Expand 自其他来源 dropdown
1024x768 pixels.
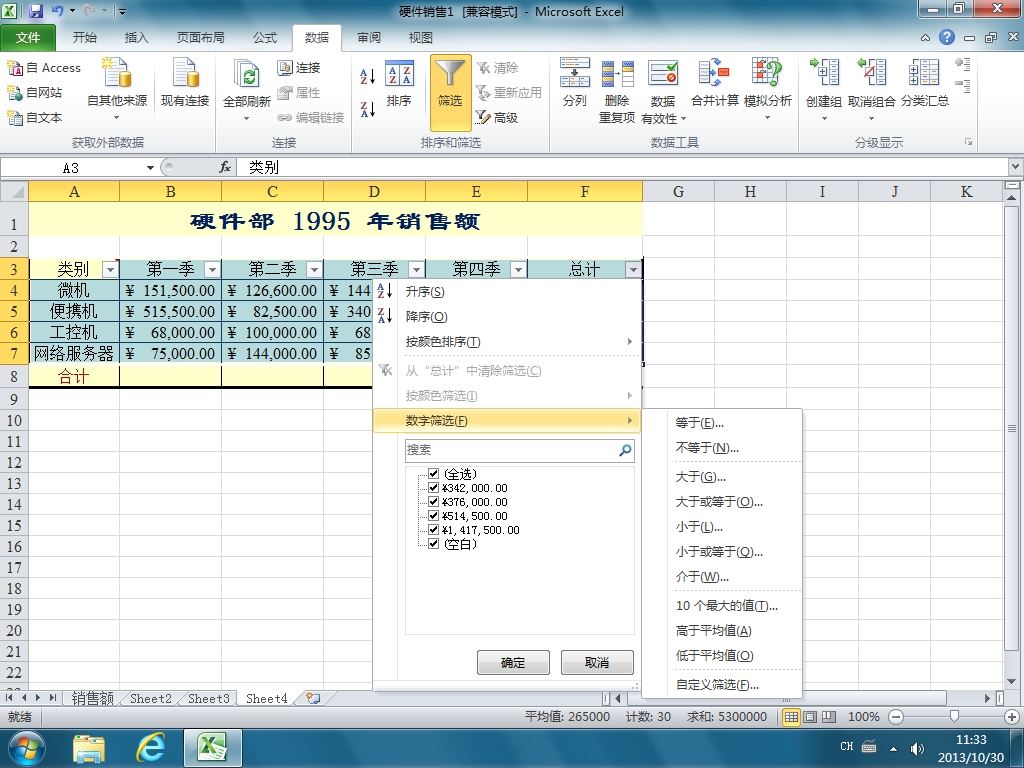tap(117, 118)
